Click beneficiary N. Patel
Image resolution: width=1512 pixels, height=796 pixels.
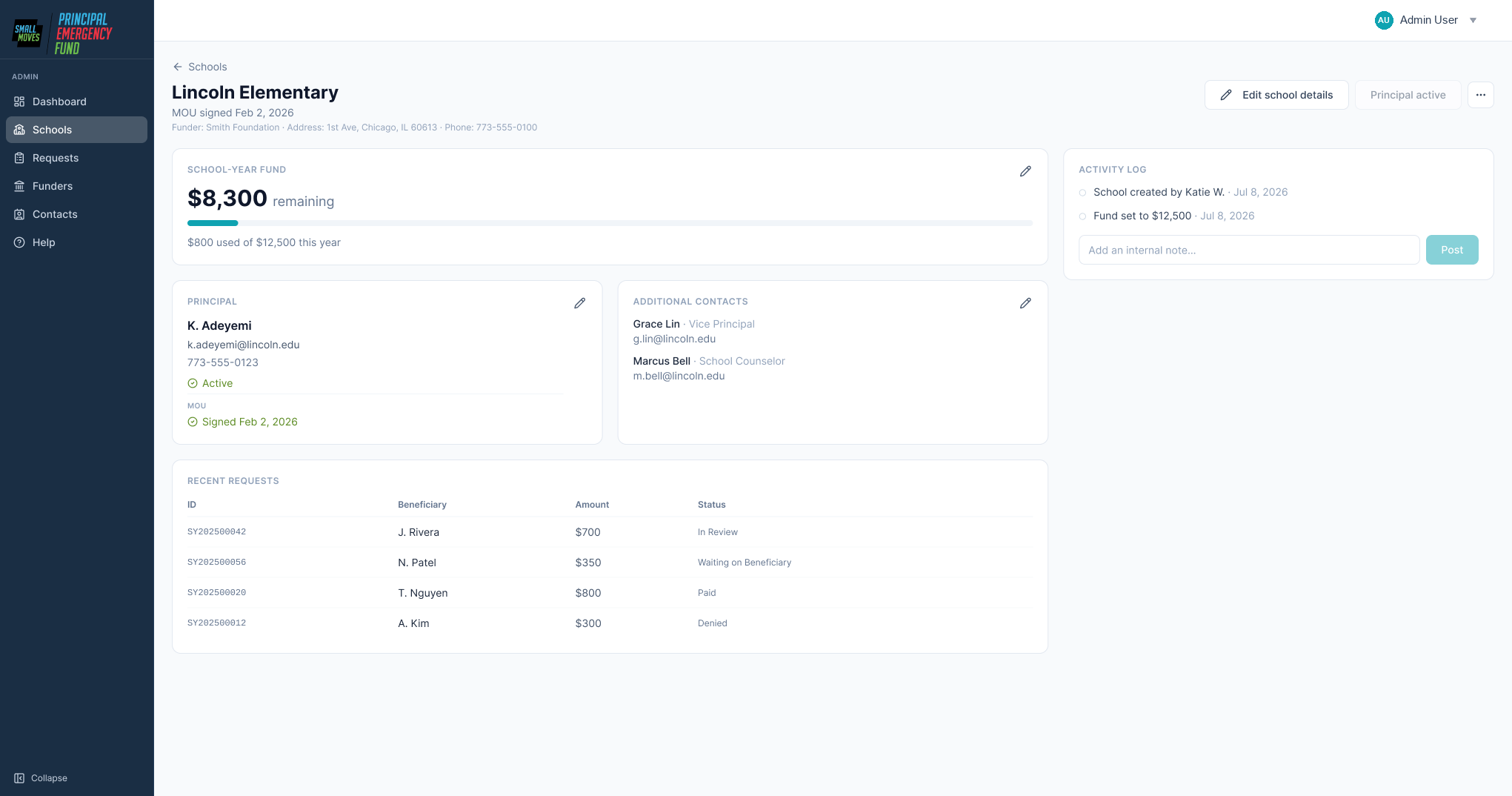[417, 563]
